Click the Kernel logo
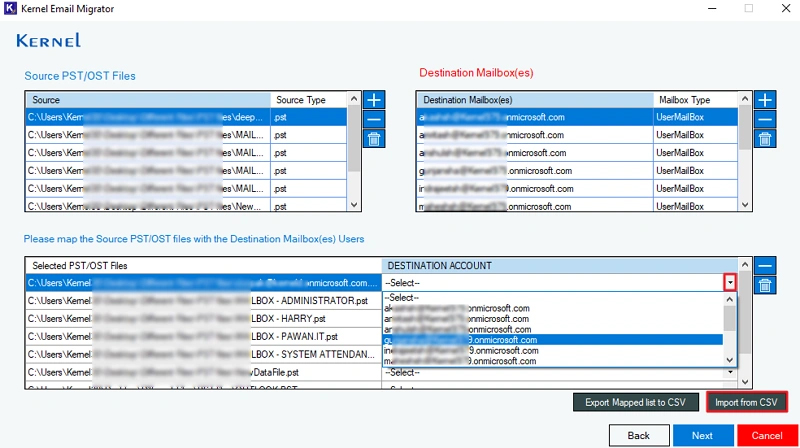800x448 pixels. [x=48, y=40]
